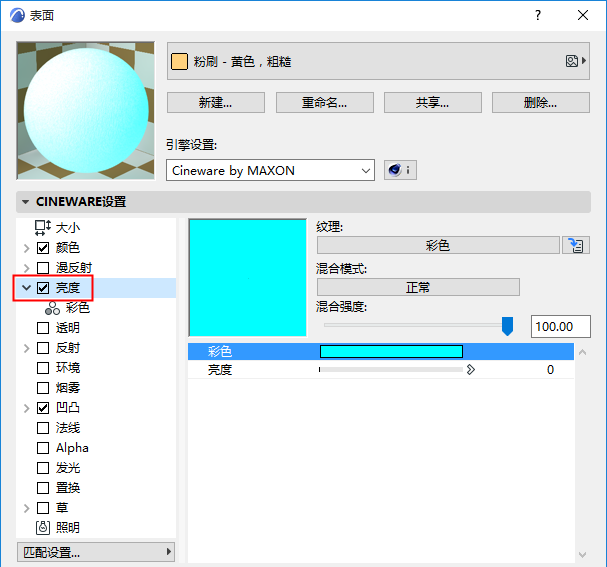This screenshot has width=607, height=567.
Task: Enable the 烟雾 checkbox
Action: pyautogui.click(x=43, y=388)
